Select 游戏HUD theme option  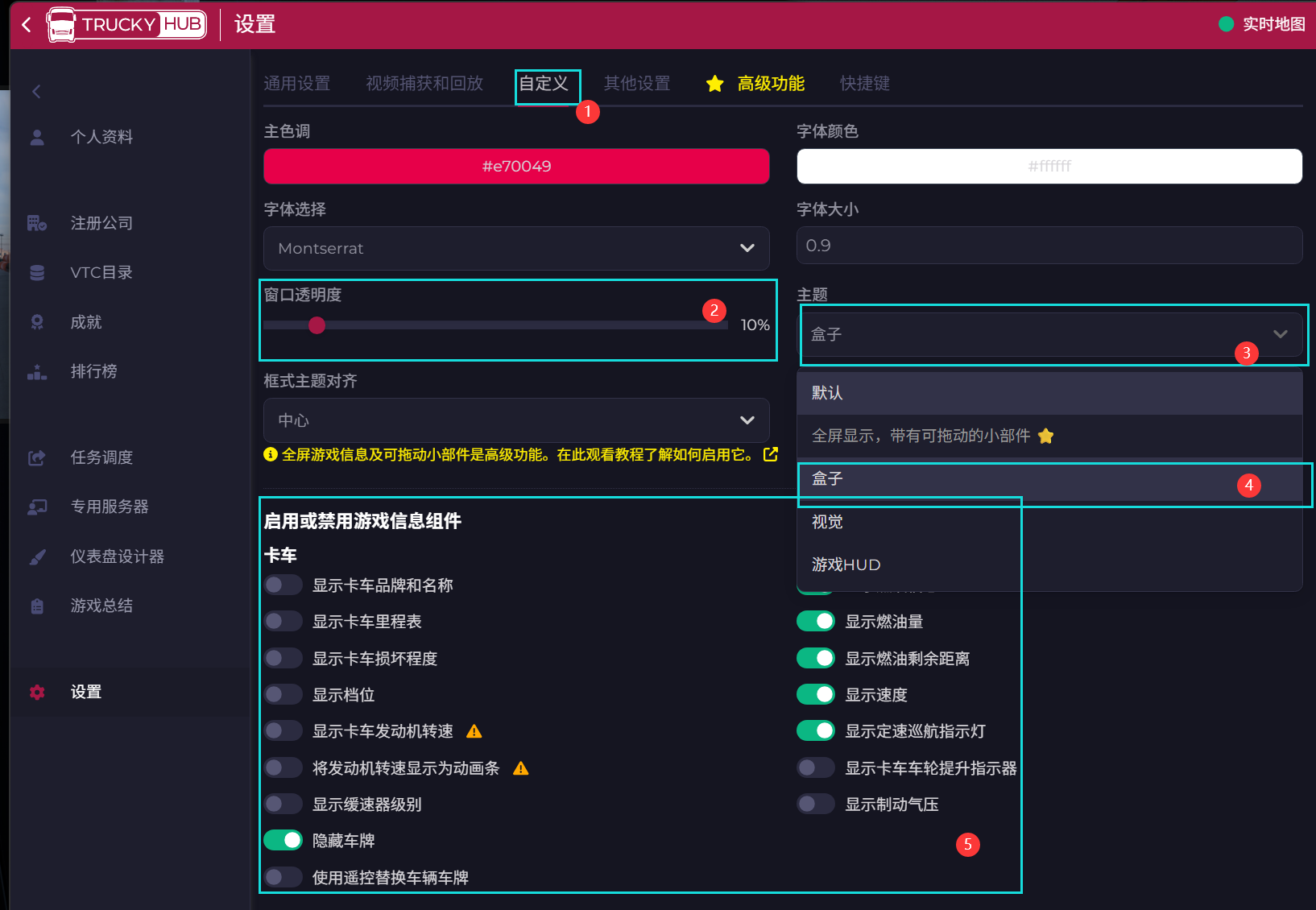click(x=1049, y=565)
